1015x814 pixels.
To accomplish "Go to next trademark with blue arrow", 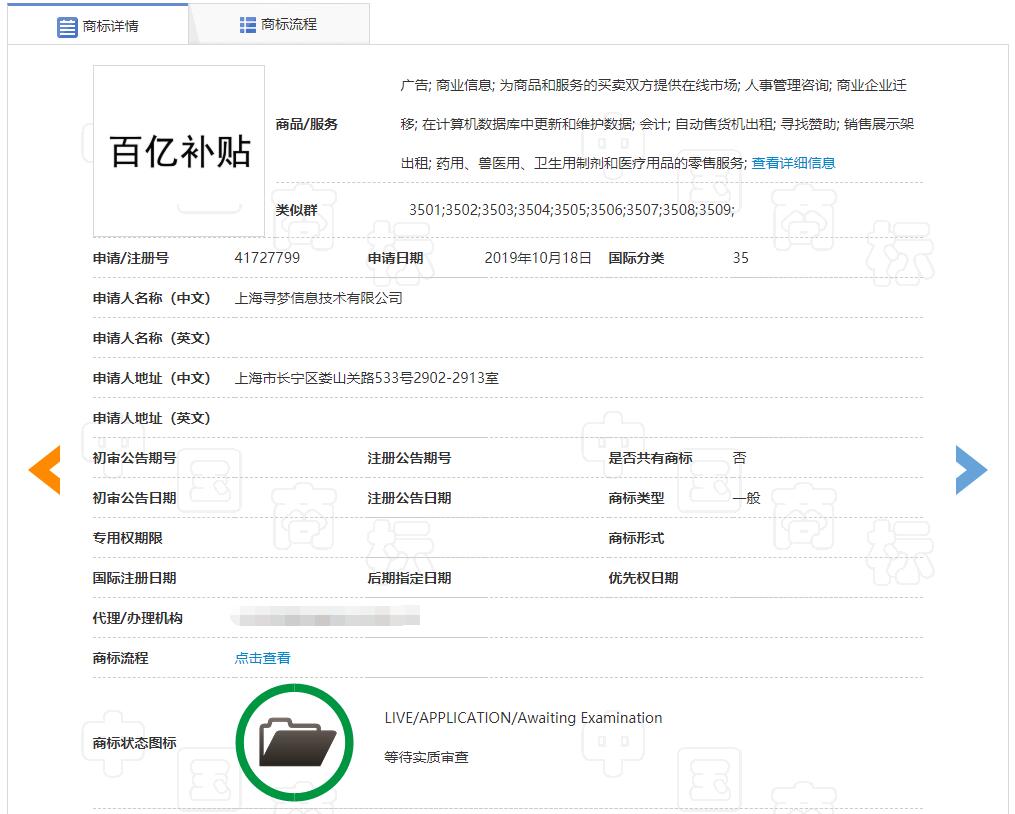I will (x=970, y=469).
